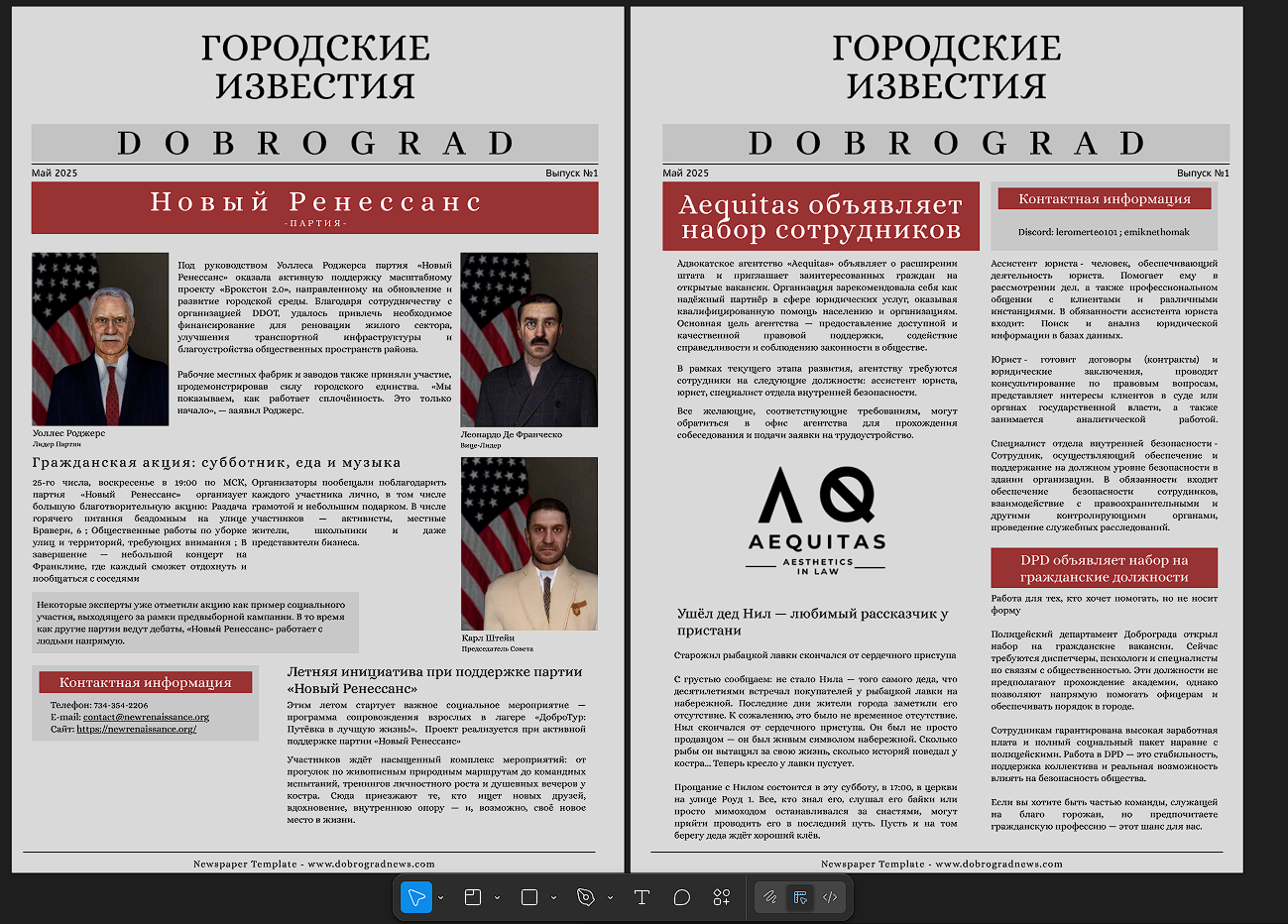Open the extra tools grid-plus icon
Viewport: 1288px width, 924px height.
pos(721,897)
